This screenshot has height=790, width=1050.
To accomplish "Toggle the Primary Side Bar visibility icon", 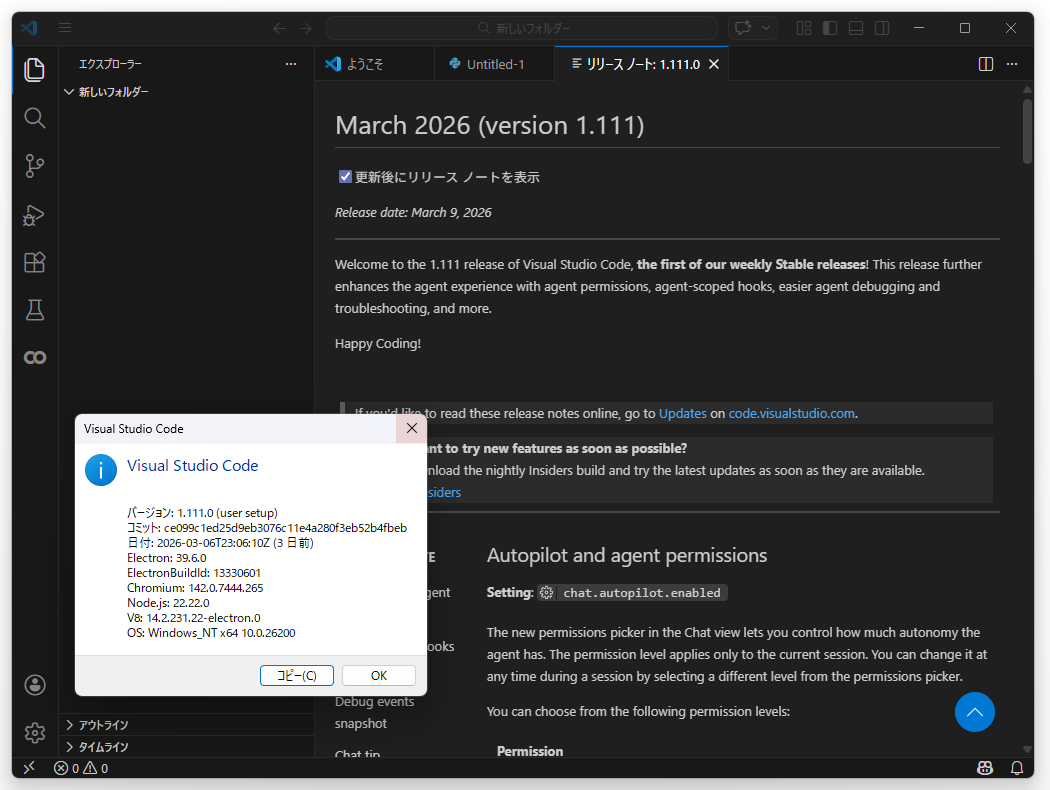I will pos(830,28).
